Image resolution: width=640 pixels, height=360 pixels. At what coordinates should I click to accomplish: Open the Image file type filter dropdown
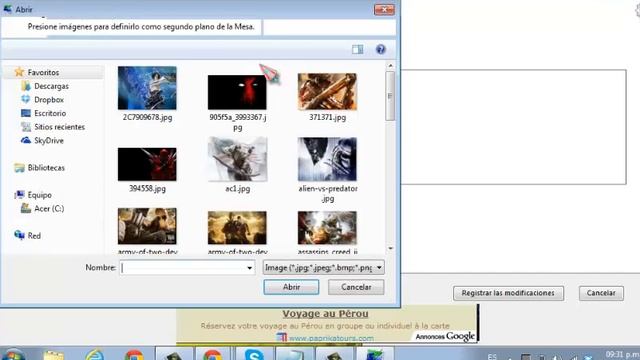coord(323,268)
